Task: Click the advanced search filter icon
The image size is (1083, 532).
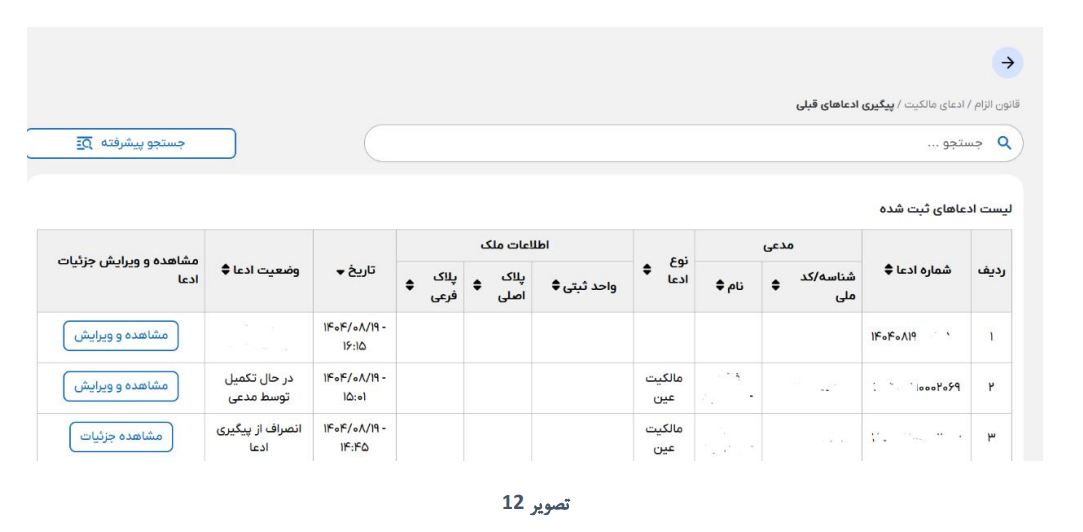Action: tap(84, 143)
